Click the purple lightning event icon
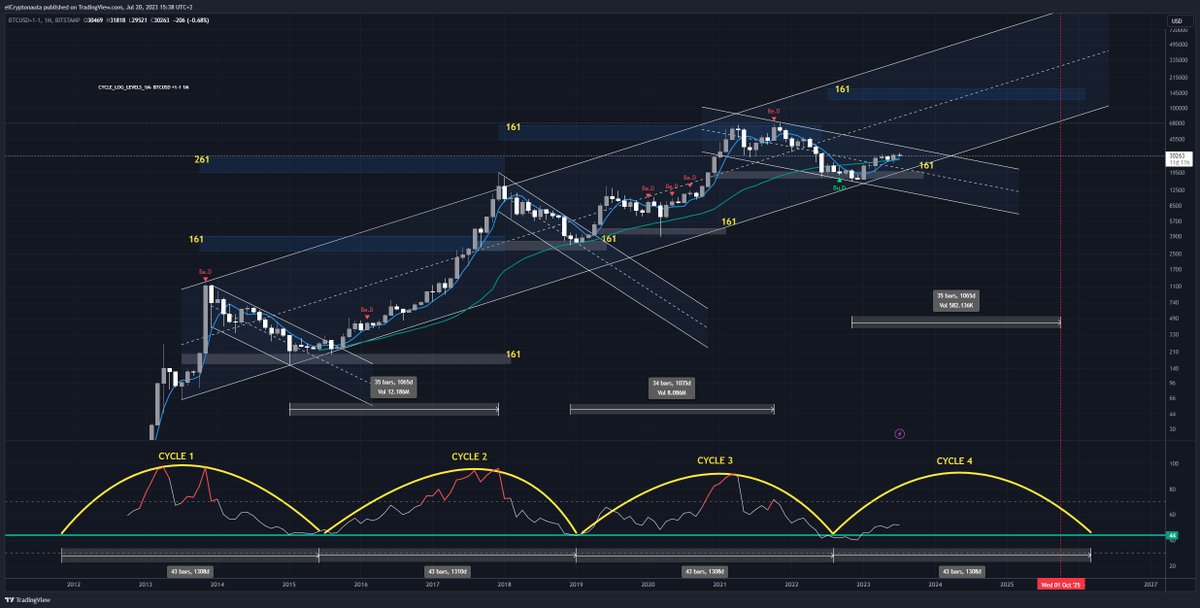1200x608 pixels. [x=899, y=433]
